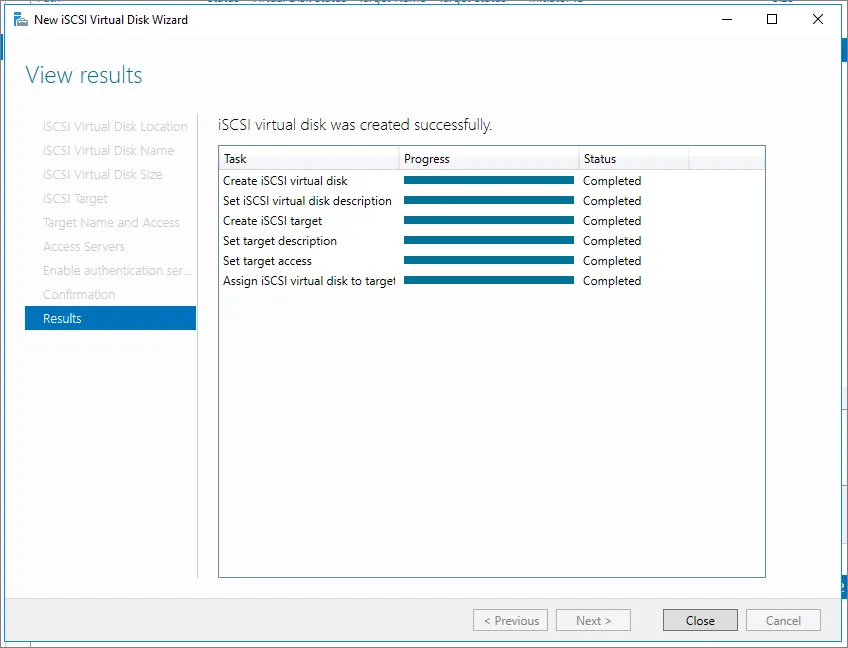Viewport: 848px width, 648px height.
Task: Click the Next button
Action: [x=593, y=620]
